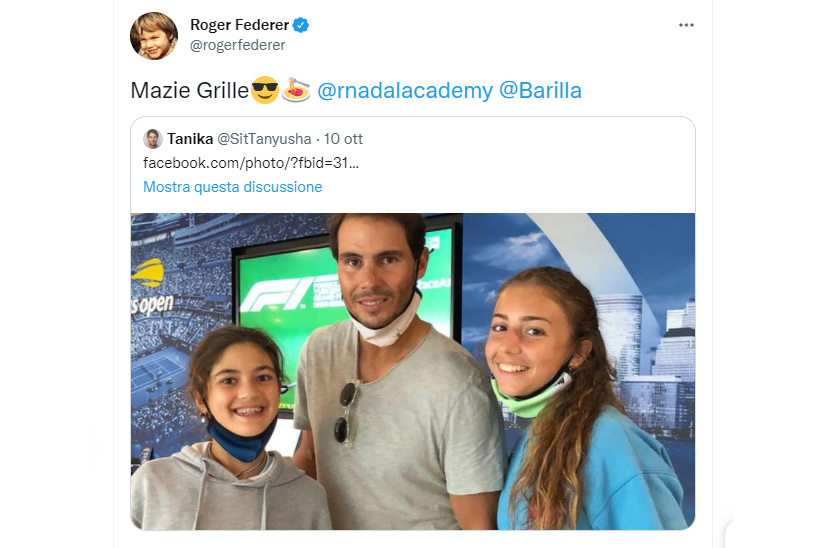Viewport: 823px width, 548px height.
Task: Open Roger Federer's profile avatar
Action: [x=154, y=36]
